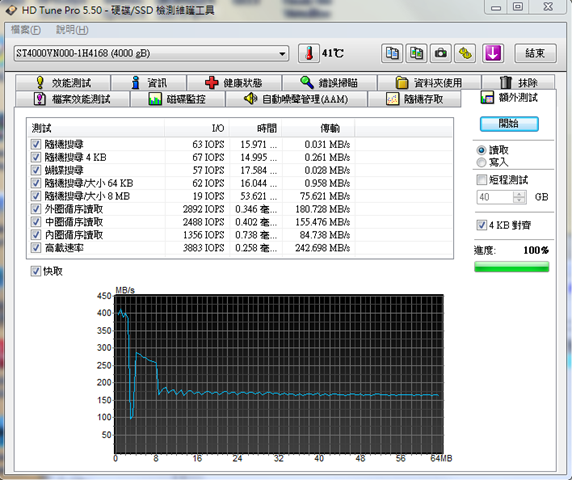Open options via the yellow gears icon
The height and width of the screenshot is (480, 572).
click(x=465, y=53)
